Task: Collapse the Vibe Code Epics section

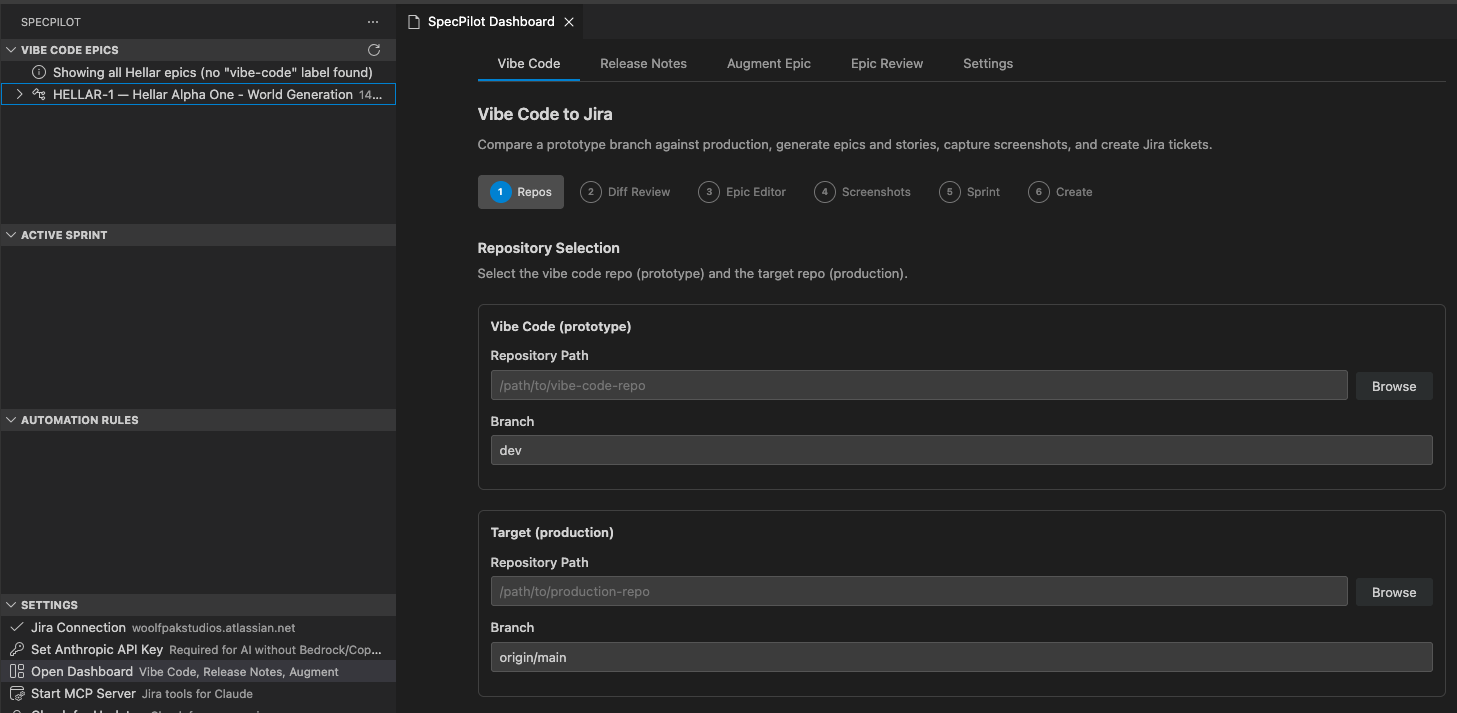Action: tap(12, 50)
